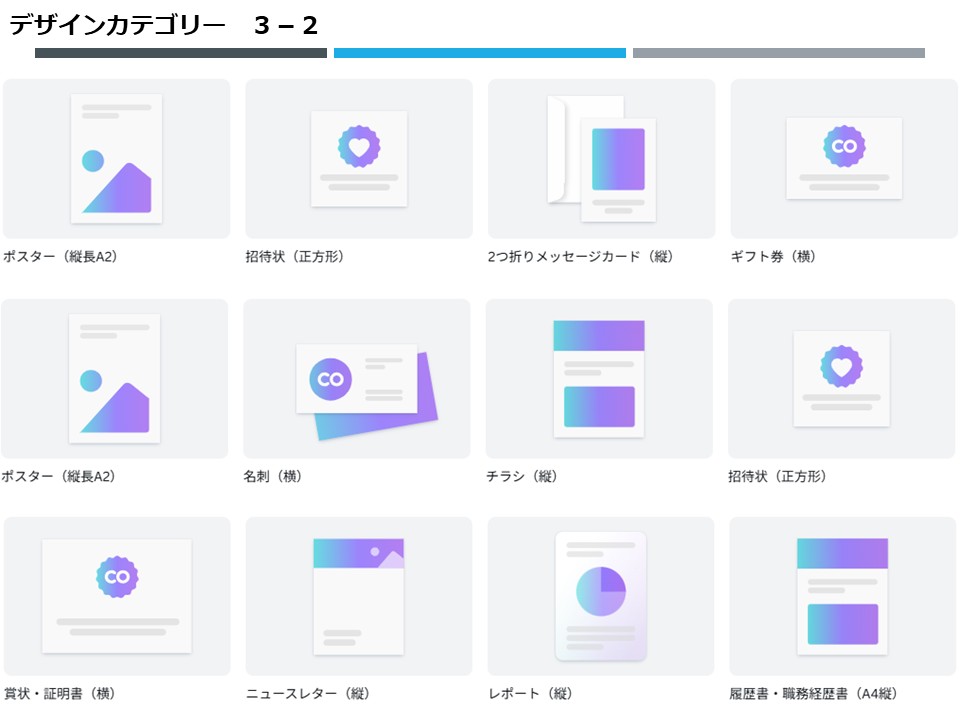Click the ポスター thumbnail beside 名刺 card

[x=114, y=378]
